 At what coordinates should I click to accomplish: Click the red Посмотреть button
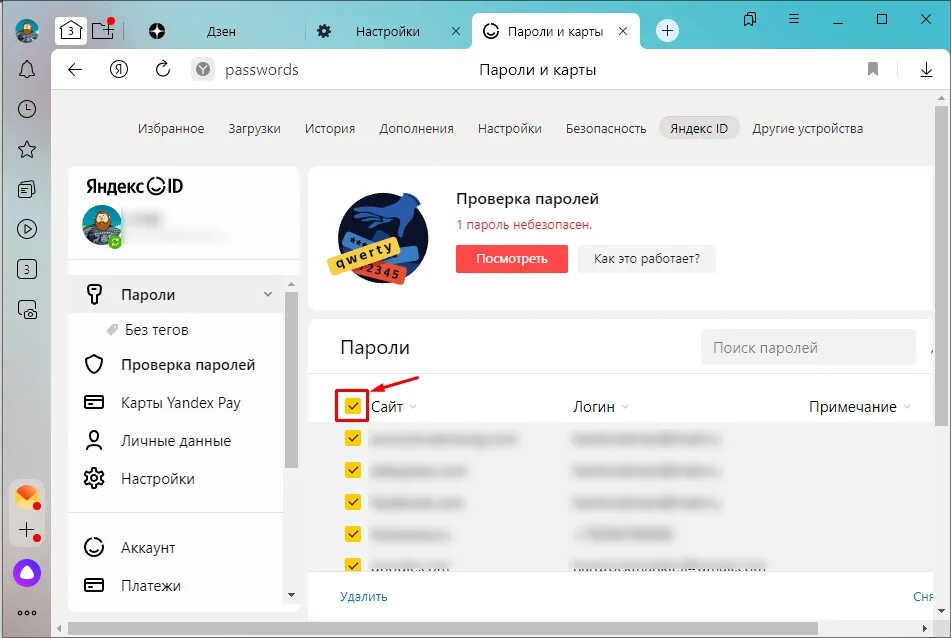click(x=512, y=259)
